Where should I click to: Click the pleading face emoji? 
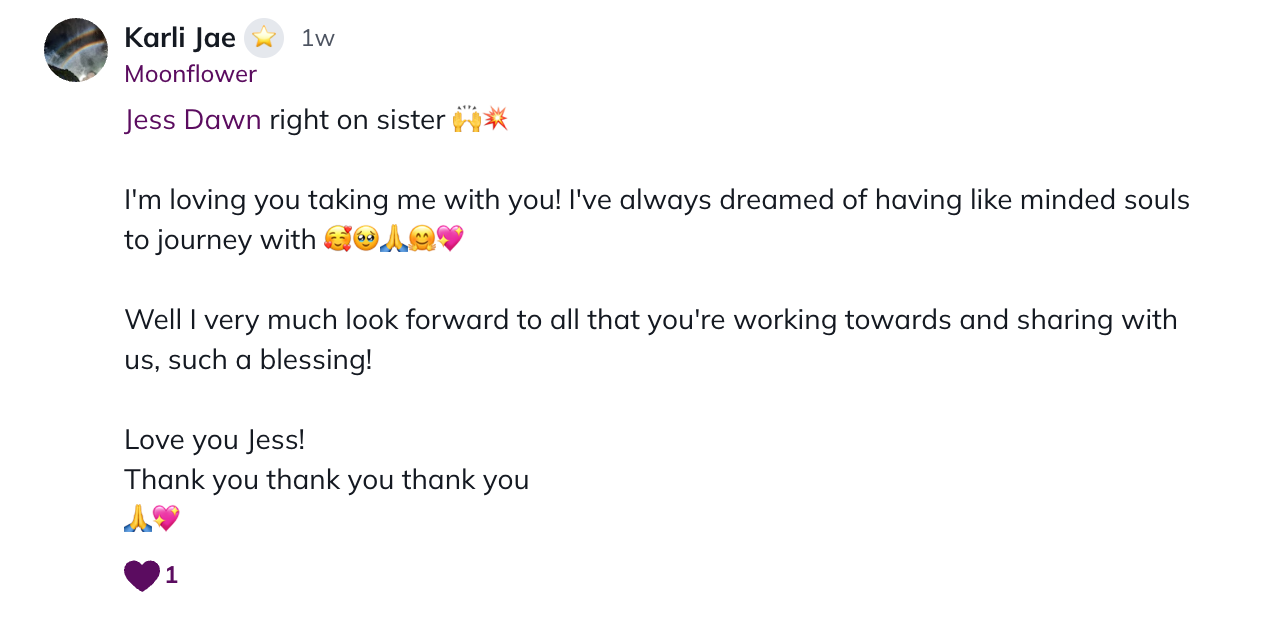(366, 240)
